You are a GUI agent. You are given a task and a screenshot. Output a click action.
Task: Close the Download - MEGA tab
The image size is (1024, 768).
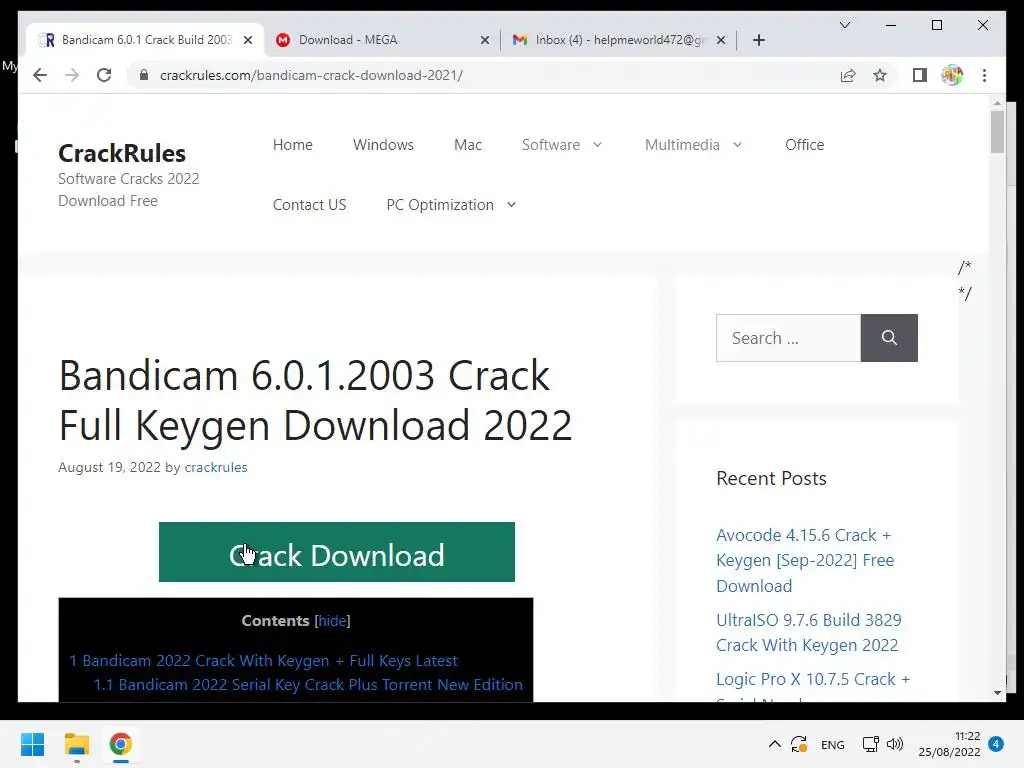click(485, 40)
